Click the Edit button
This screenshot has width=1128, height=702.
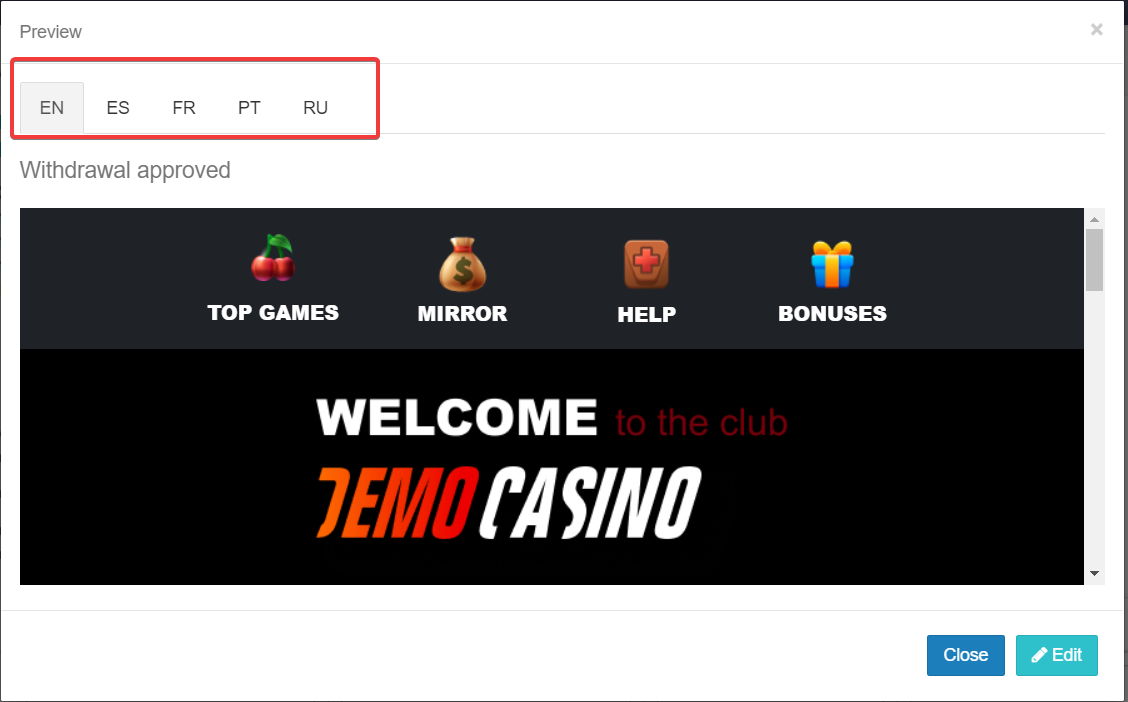[x=1057, y=655]
